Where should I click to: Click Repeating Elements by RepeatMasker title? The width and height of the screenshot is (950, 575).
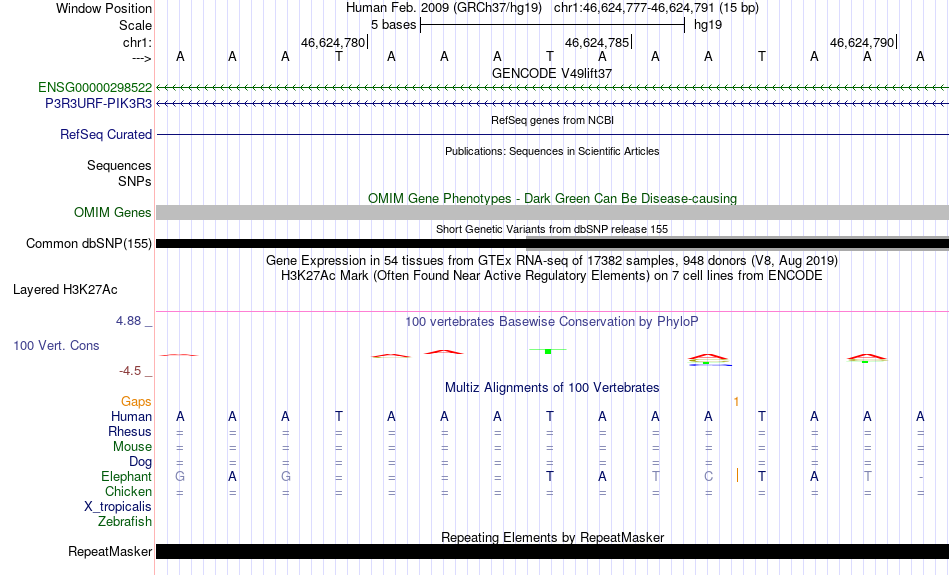pyautogui.click(x=552, y=537)
